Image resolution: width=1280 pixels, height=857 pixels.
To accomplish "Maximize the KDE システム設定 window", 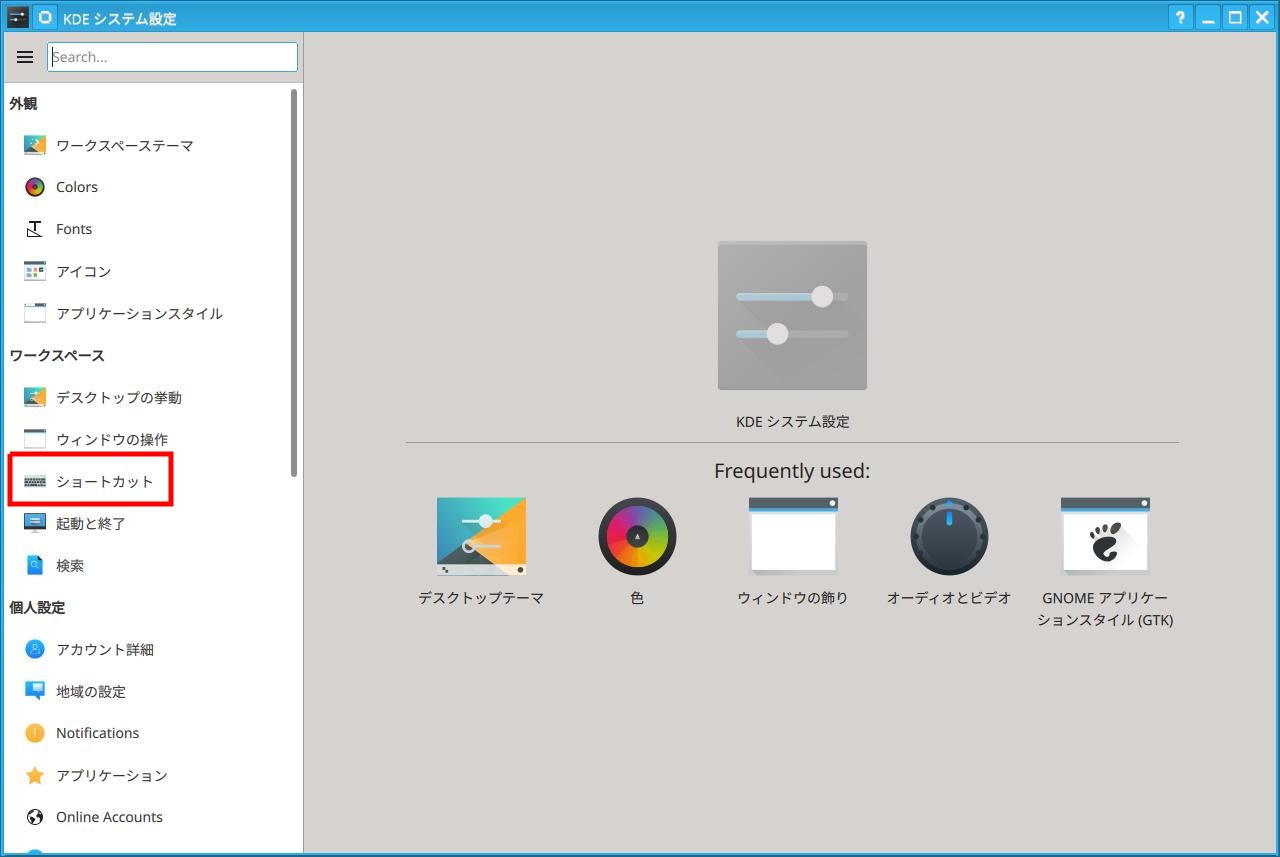I will tap(1235, 17).
